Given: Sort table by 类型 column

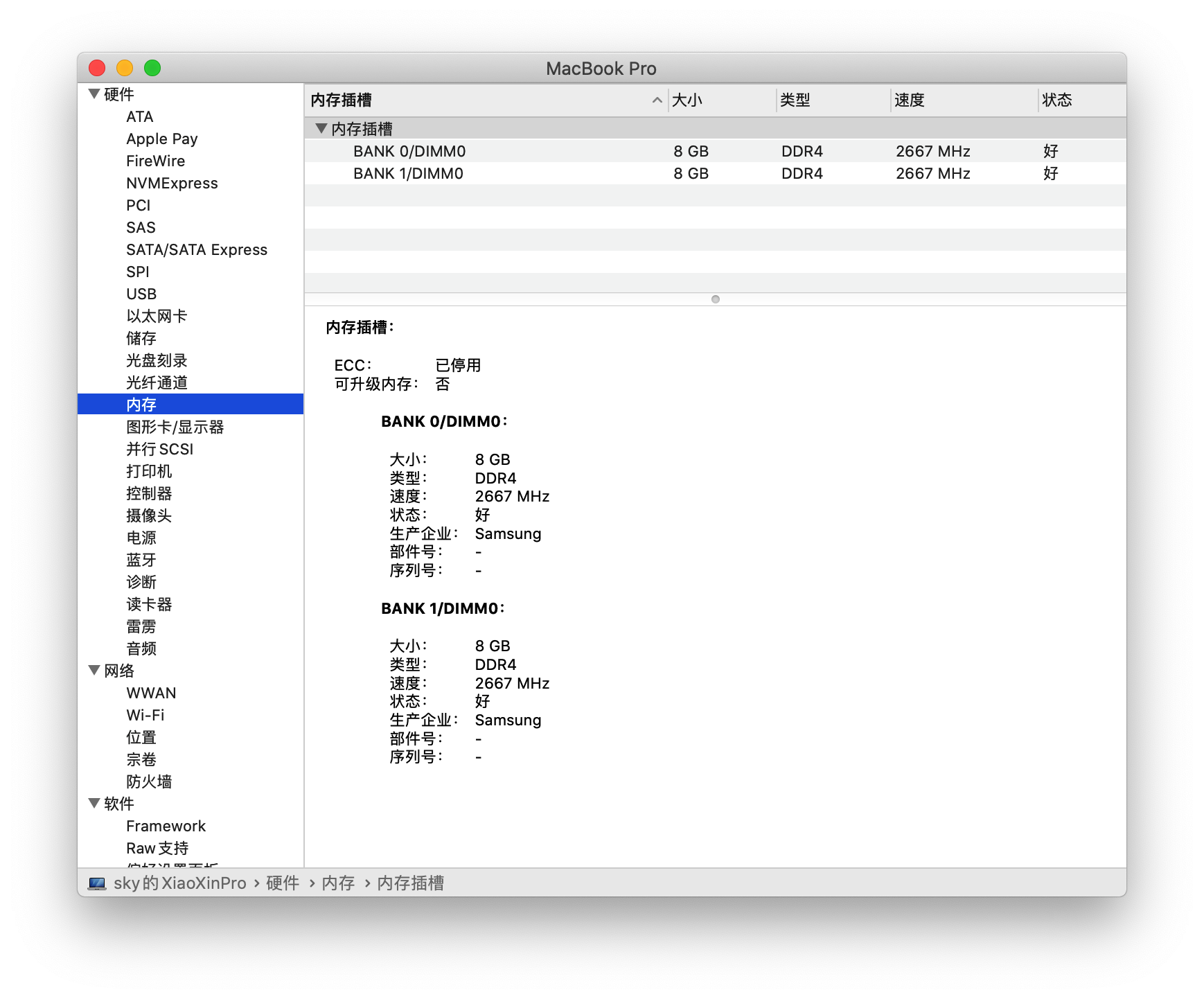Looking at the screenshot, I should pos(833,100).
